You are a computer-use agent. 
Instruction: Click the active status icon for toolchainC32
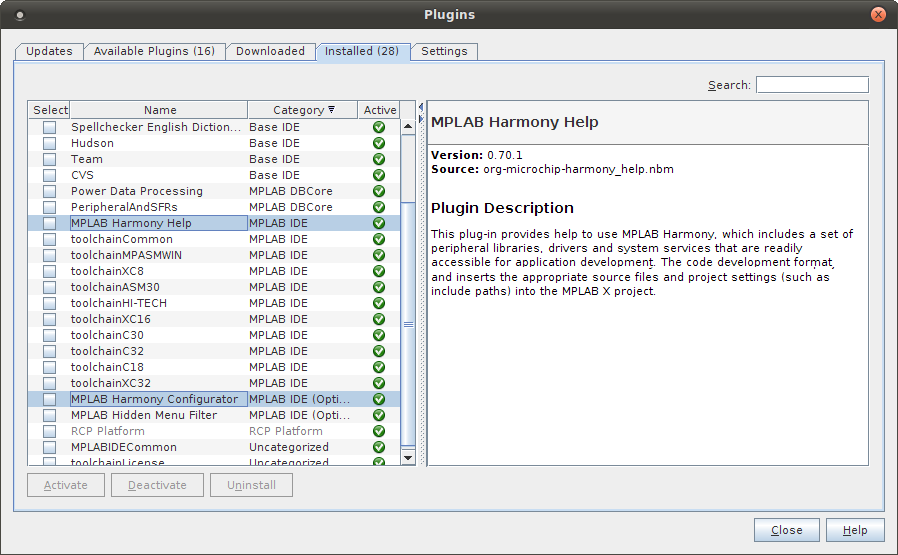click(379, 351)
